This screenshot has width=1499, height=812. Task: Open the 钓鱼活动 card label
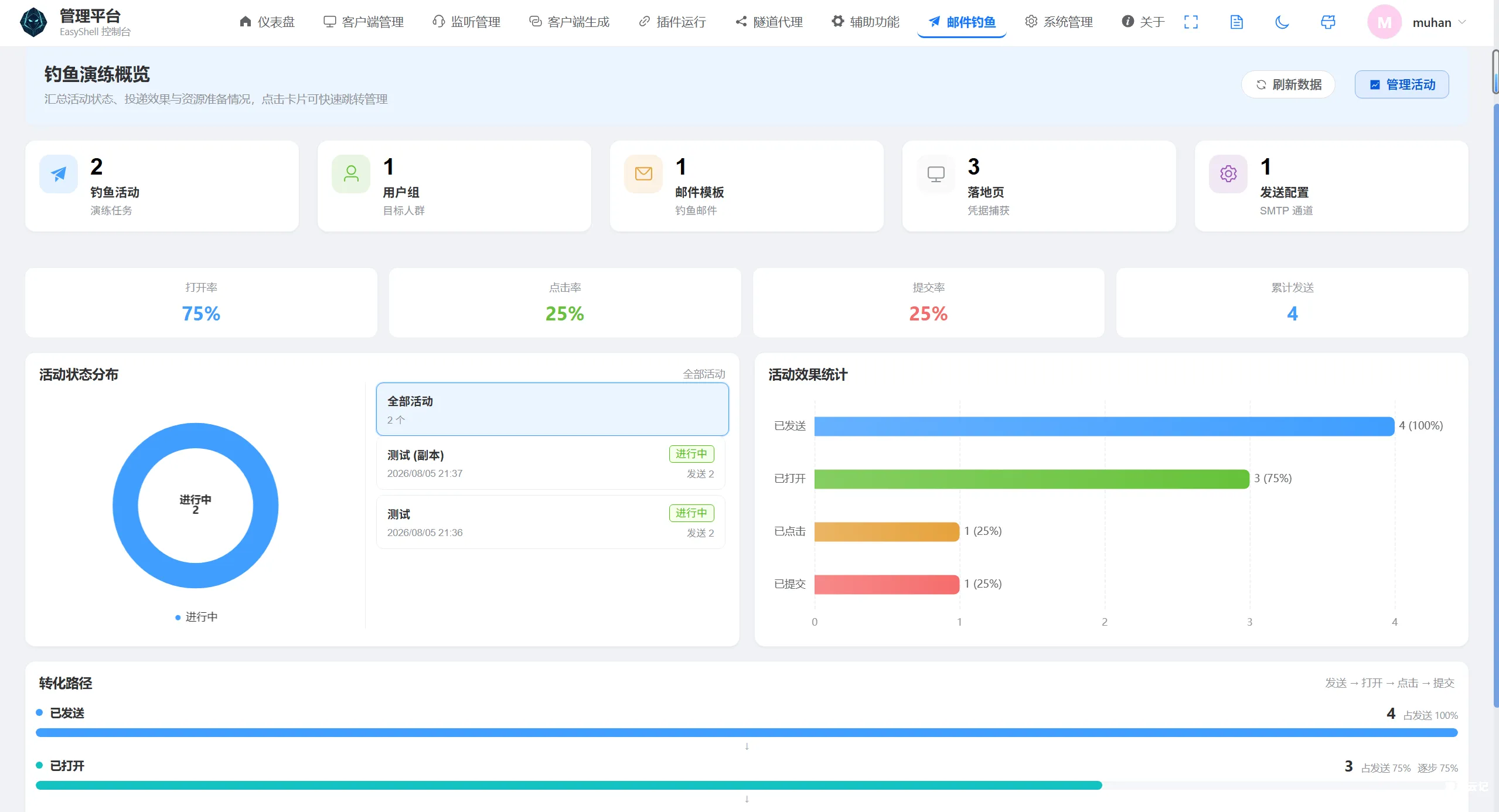(115, 192)
